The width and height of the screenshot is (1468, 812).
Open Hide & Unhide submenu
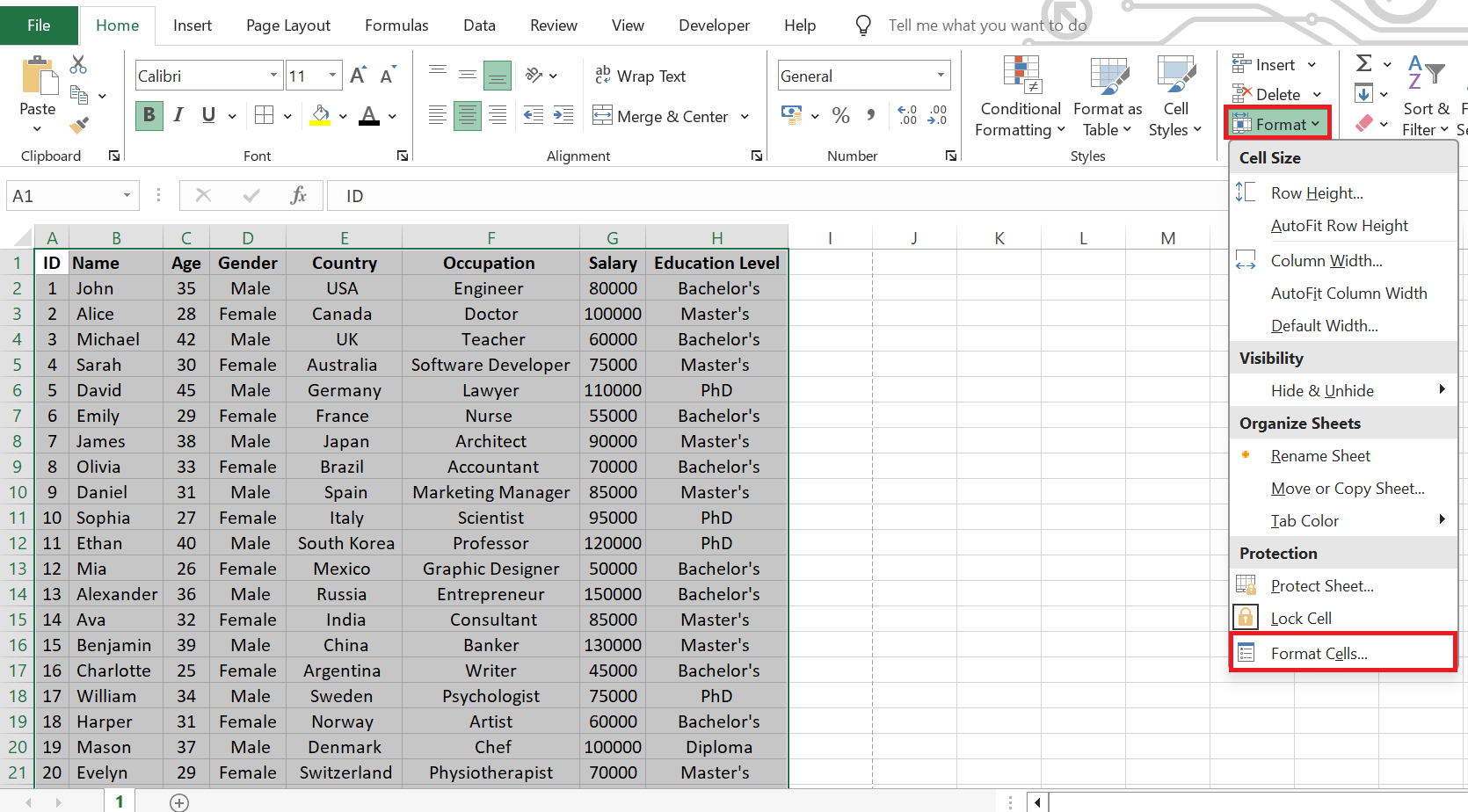(x=1343, y=390)
